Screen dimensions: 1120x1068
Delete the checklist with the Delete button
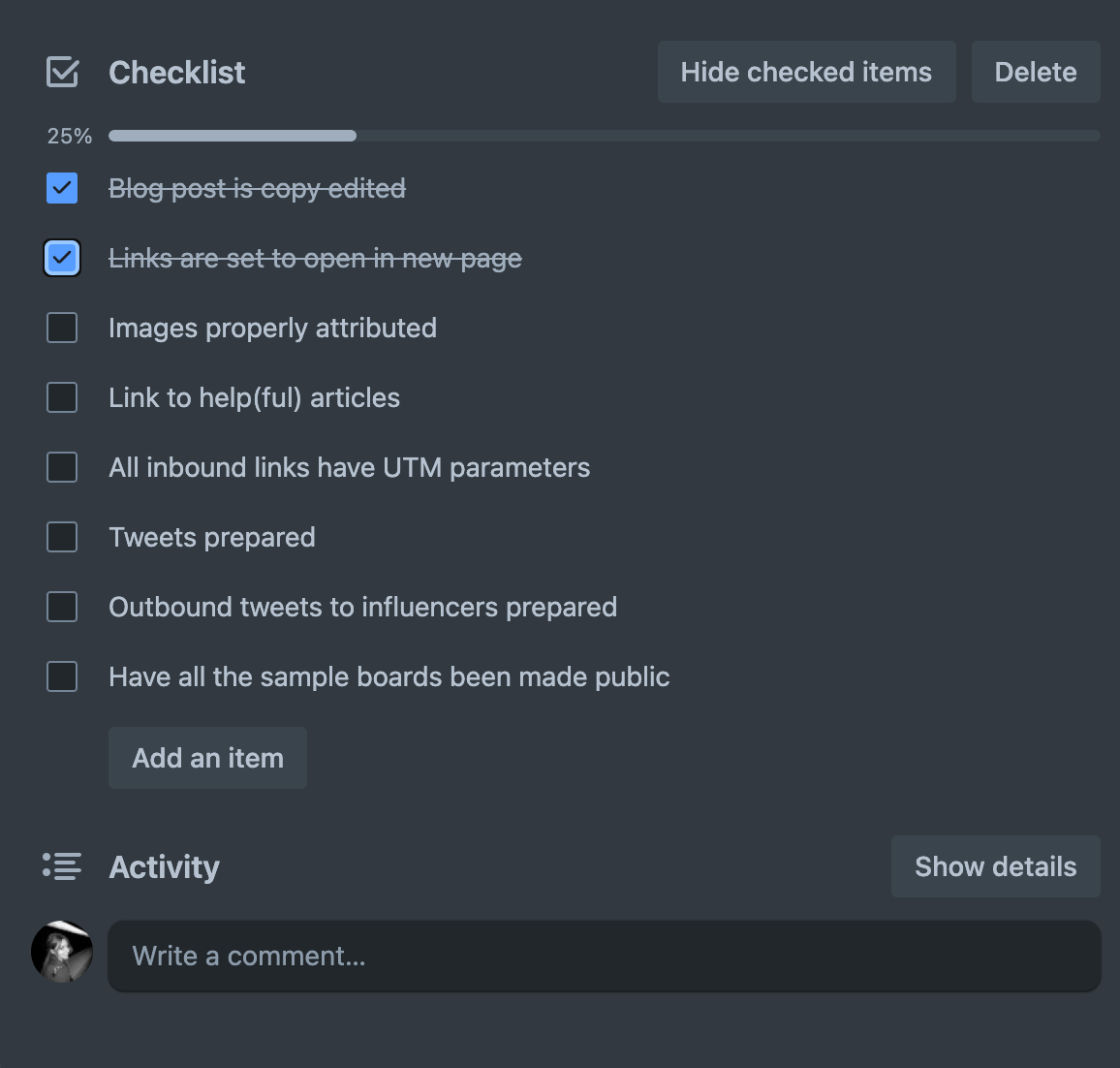point(1035,72)
